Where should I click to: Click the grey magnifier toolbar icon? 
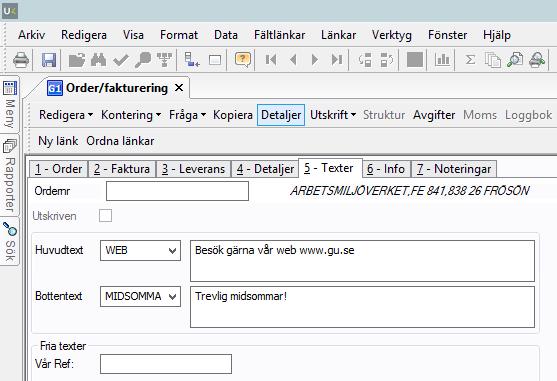[x=143, y=60]
